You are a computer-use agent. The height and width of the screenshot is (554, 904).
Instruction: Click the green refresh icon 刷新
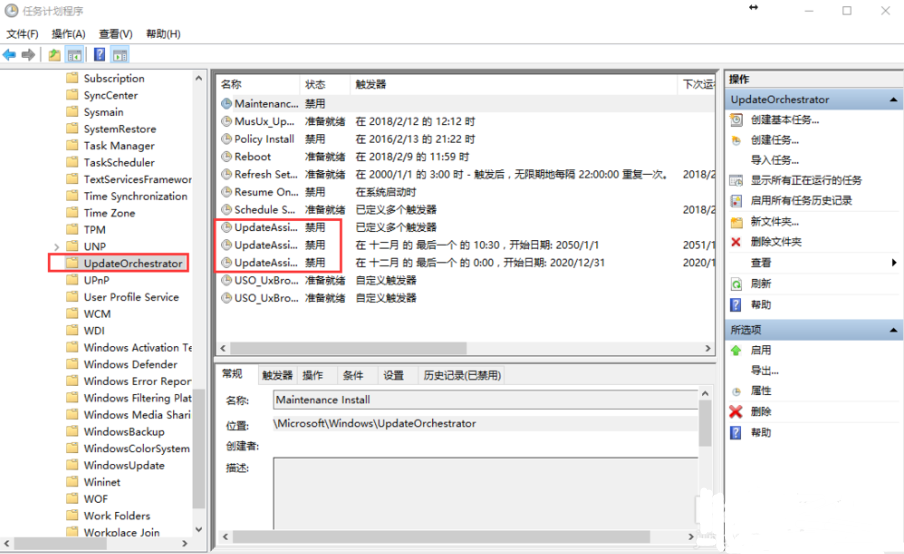736,284
